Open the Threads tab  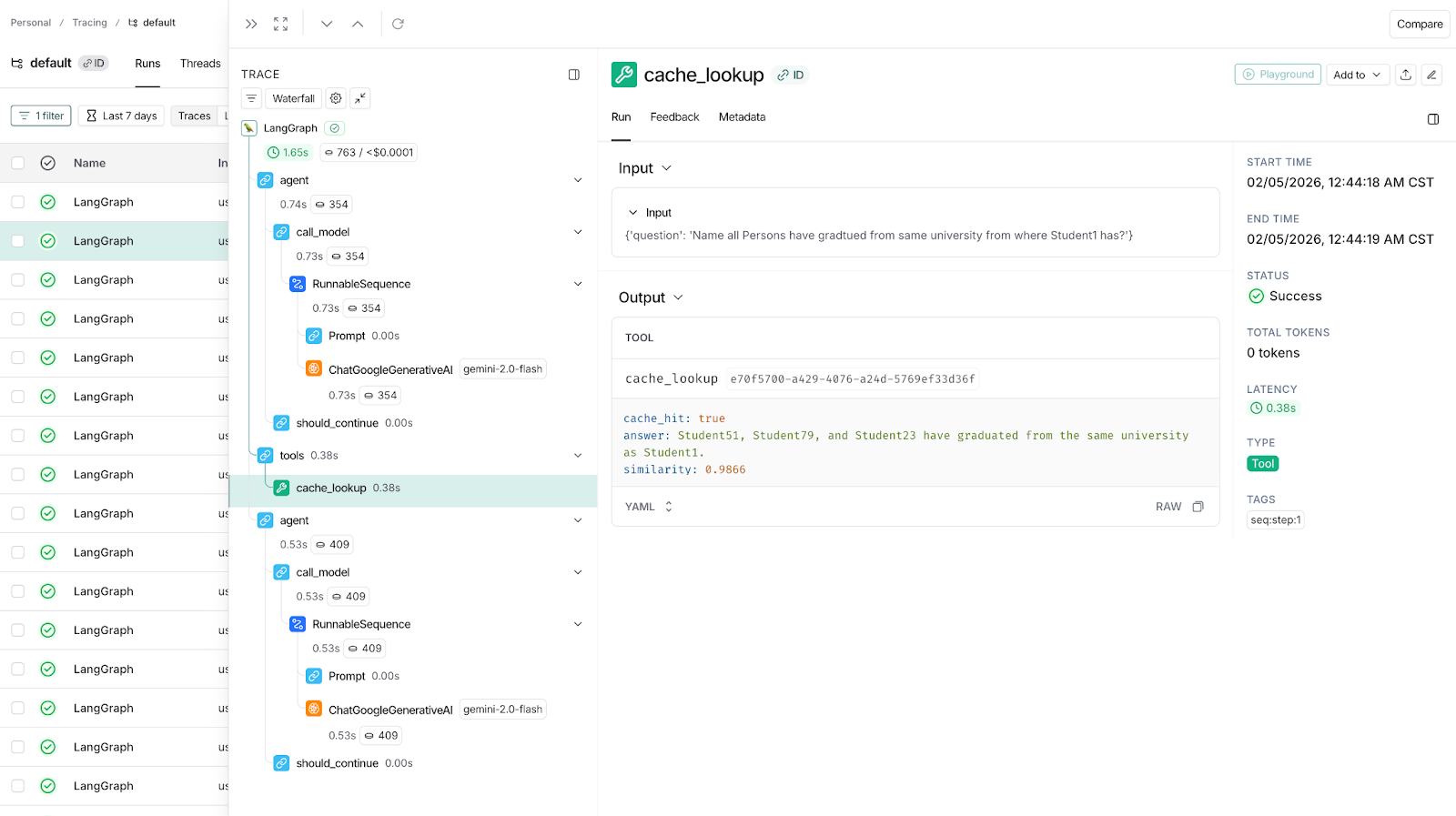pos(200,64)
